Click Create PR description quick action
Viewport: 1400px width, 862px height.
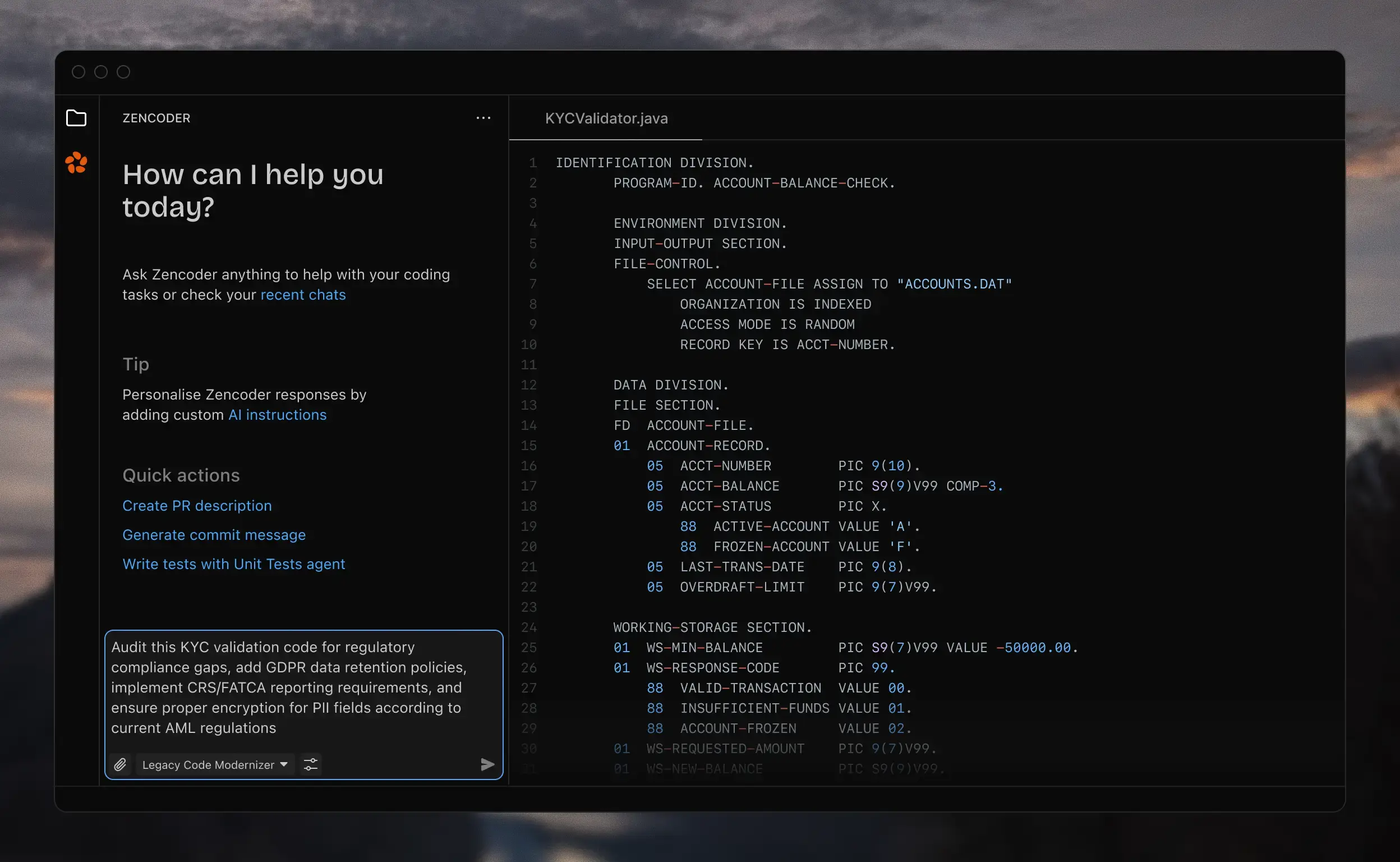(x=197, y=506)
